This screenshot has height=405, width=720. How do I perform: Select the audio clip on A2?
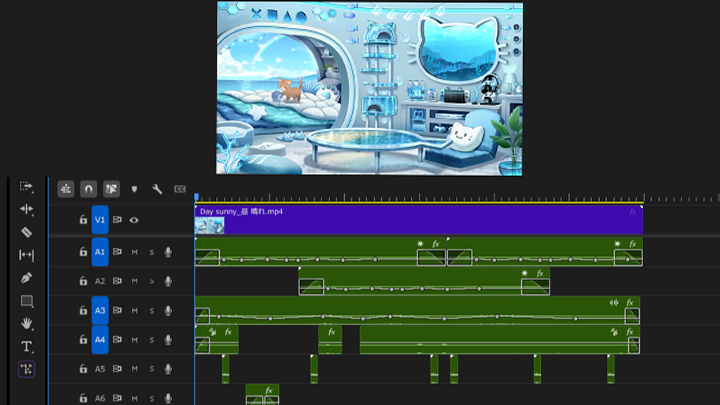[x=424, y=281]
